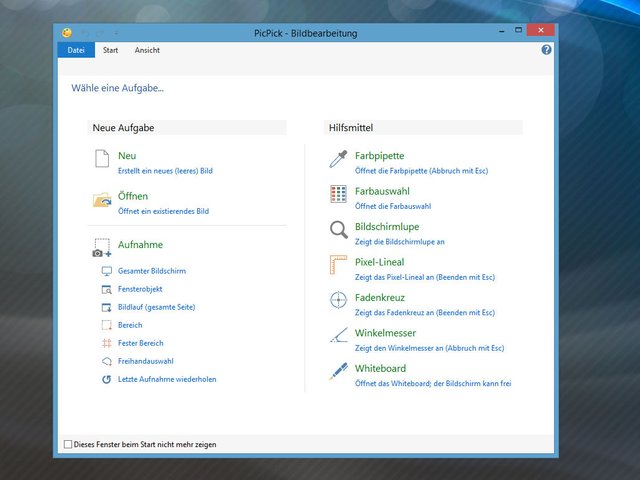Click the Farbauswahl color palette icon
Image resolution: width=640 pixels, height=480 pixels.
[338, 194]
